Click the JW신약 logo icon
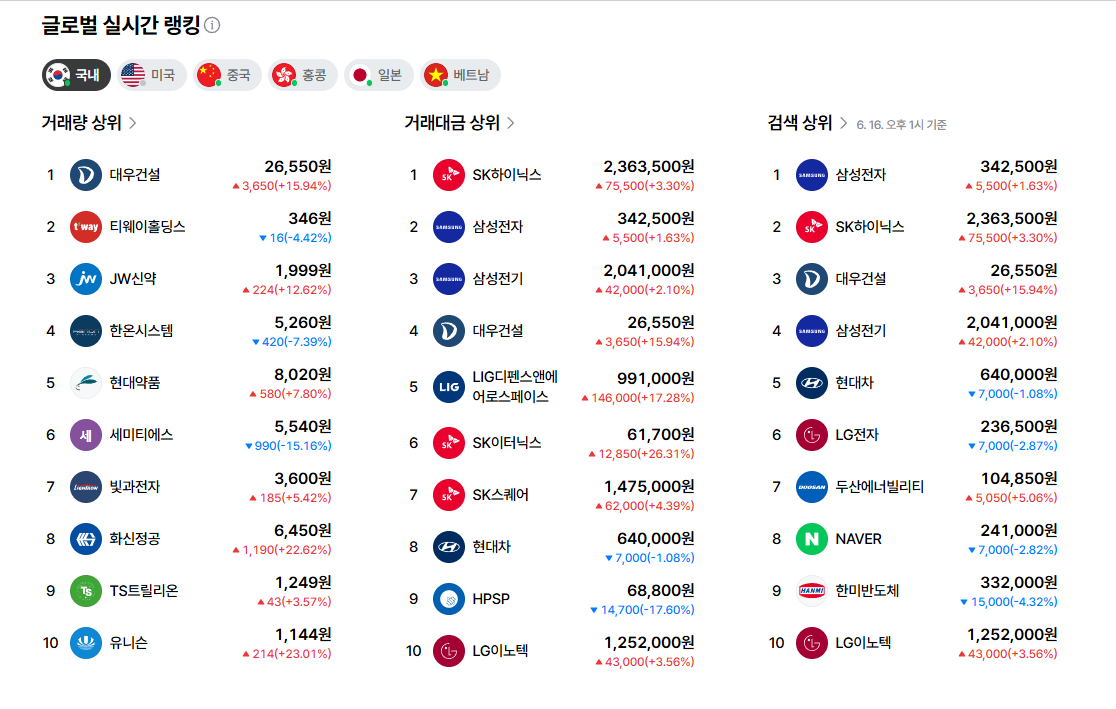 coord(86,279)
